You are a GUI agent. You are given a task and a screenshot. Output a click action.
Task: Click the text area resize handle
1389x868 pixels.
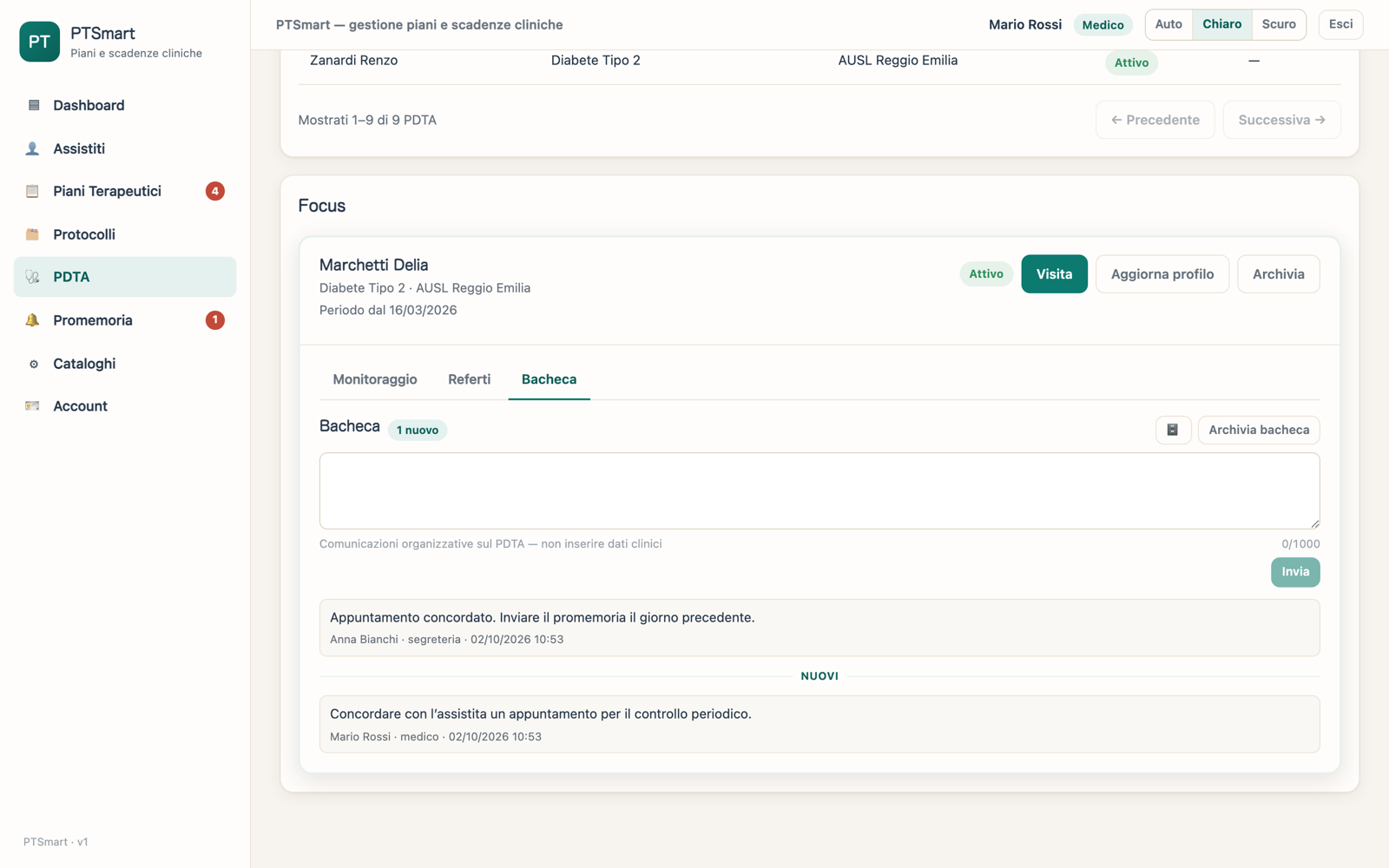1314,523
